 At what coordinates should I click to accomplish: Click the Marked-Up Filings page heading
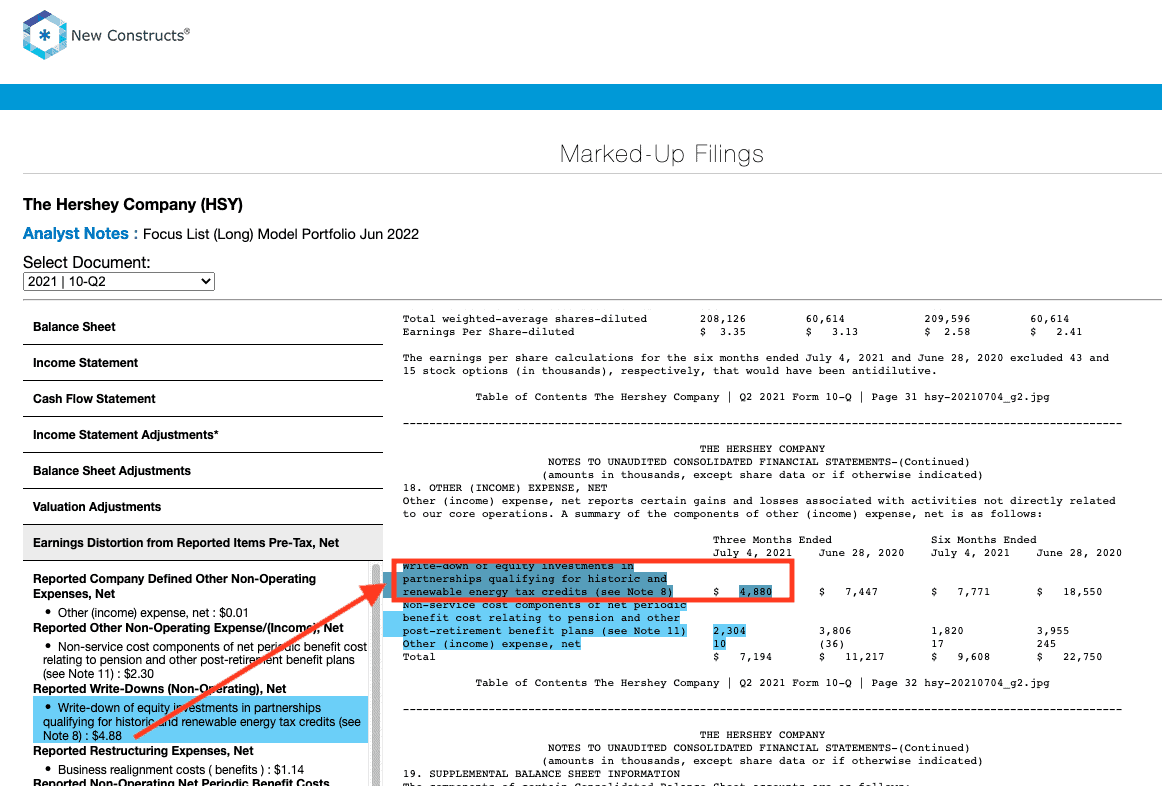pyautogui.click(x=662, y=154)
